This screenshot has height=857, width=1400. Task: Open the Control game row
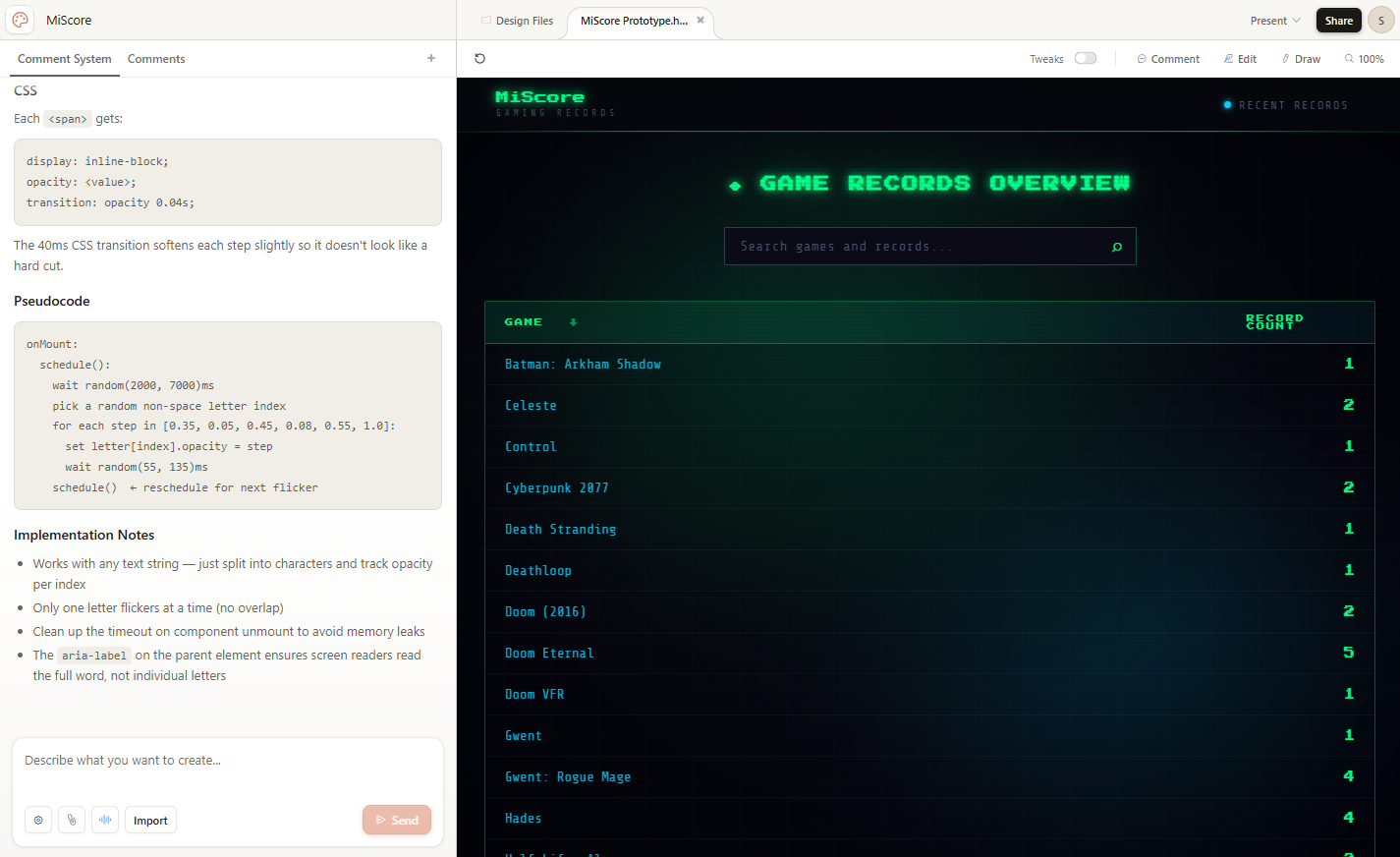929,446
